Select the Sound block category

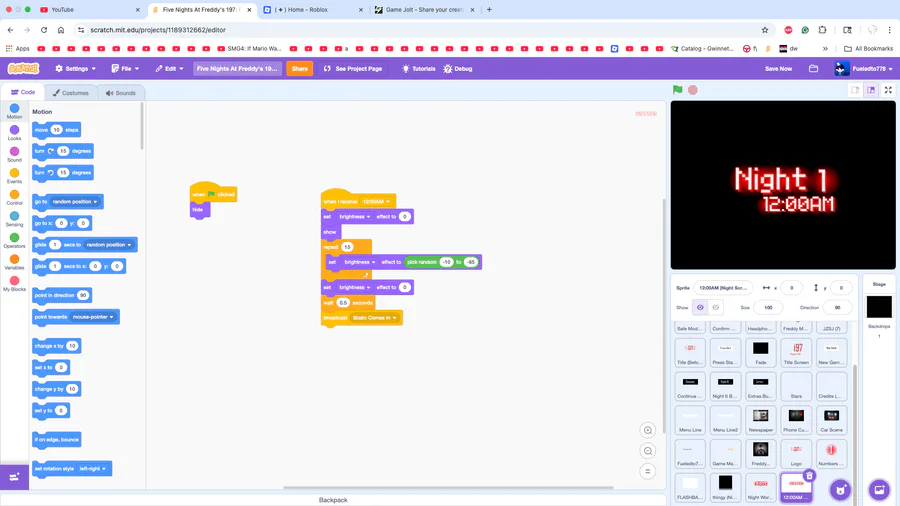coord(14,154)
